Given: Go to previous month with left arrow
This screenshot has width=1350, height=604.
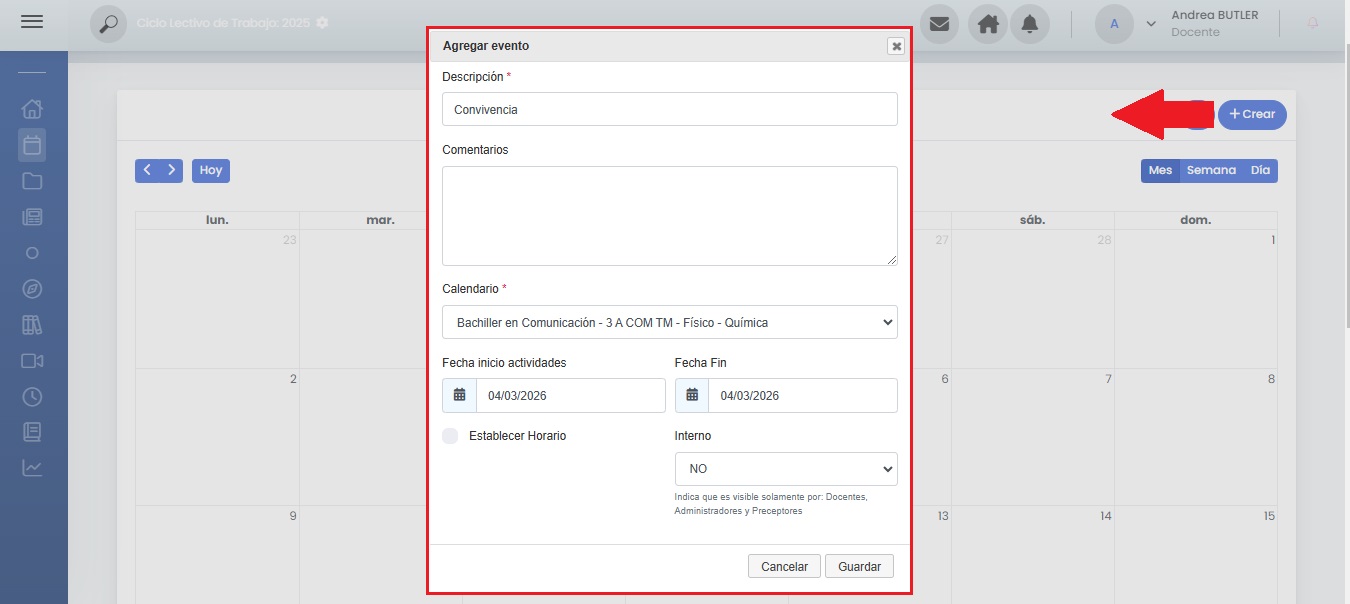Looking at the screenshot, I should (147, 170).
